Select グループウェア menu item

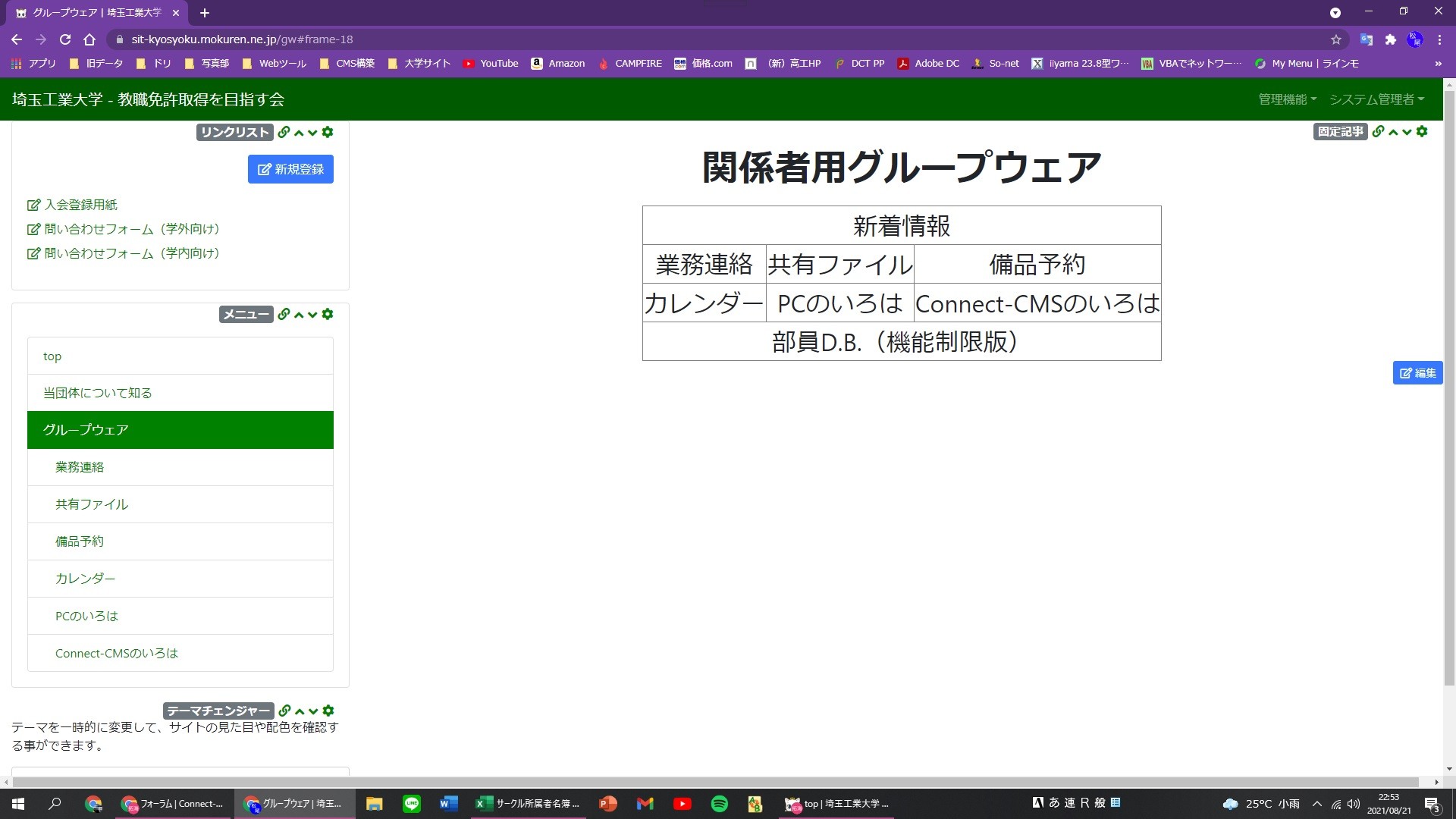point(180,429)
